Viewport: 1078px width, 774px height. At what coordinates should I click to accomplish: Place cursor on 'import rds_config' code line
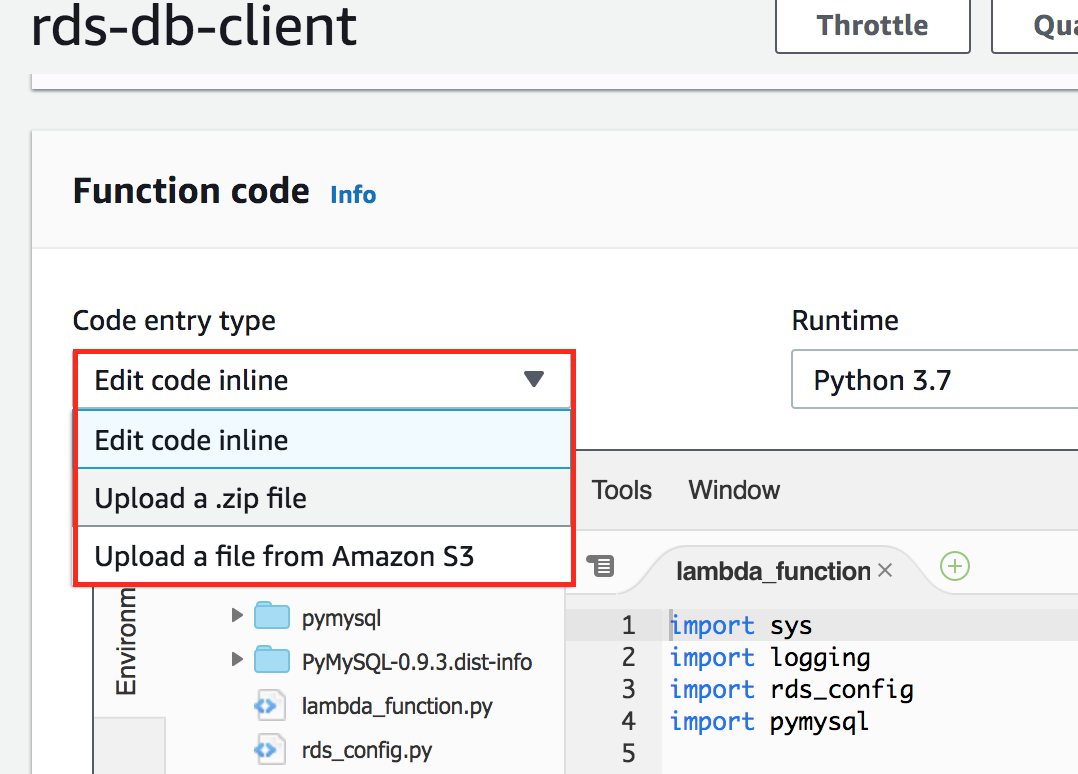[x=792, y=689]
